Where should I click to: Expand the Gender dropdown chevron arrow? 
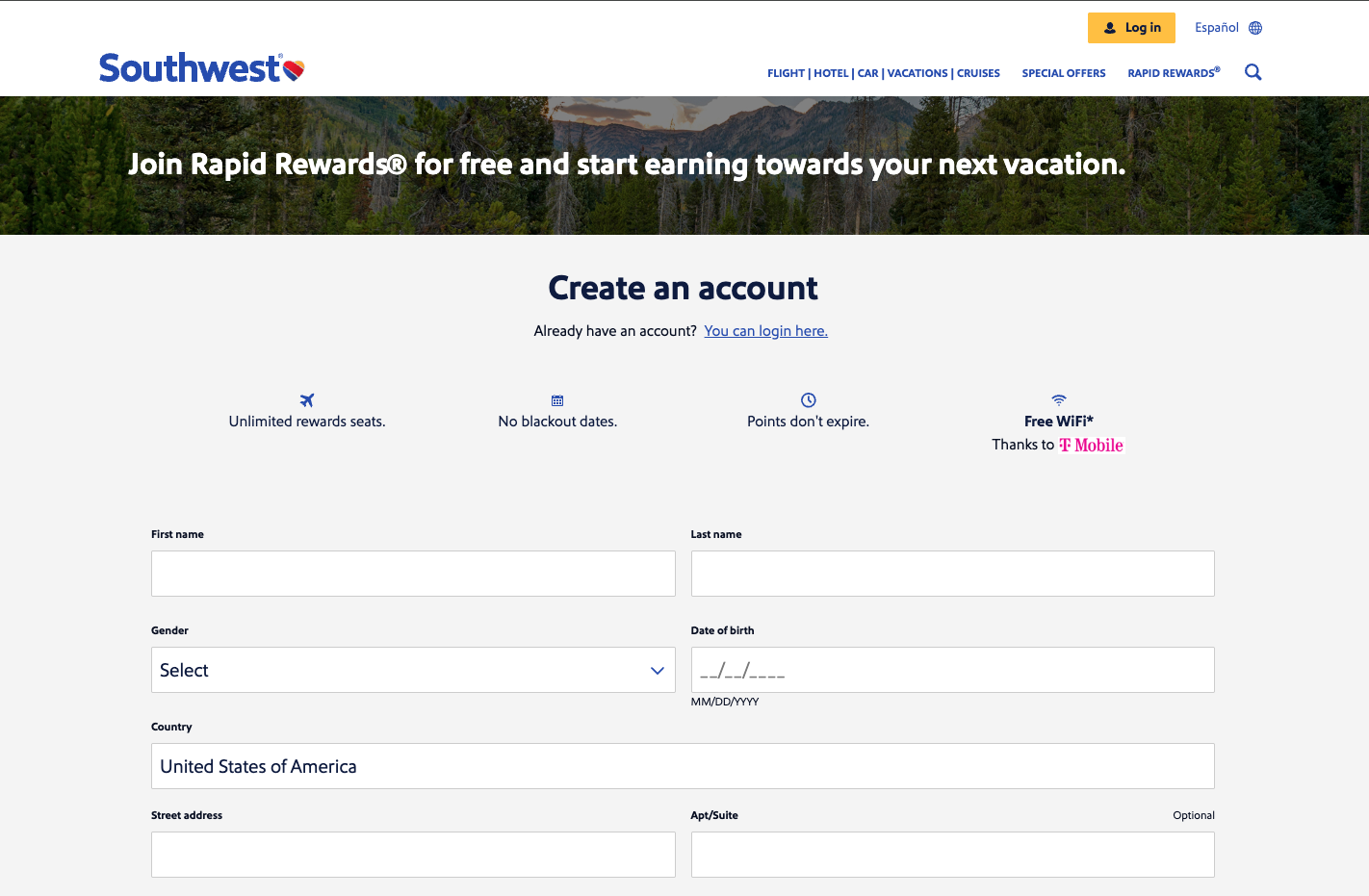pos(657,670)
